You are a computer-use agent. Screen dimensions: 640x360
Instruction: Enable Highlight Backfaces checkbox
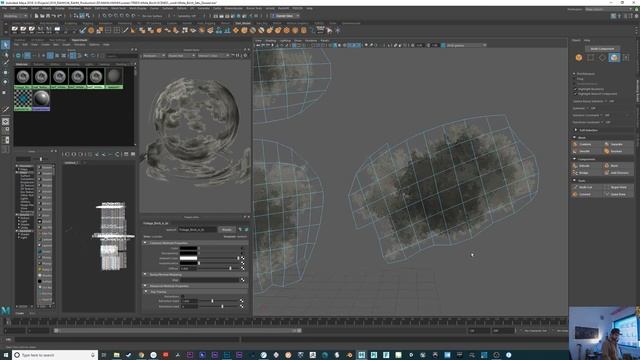[576, 89]
